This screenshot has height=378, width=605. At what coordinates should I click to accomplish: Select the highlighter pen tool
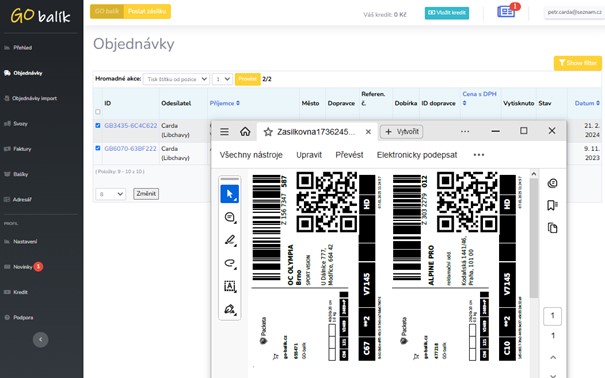(x=230, y=240)
